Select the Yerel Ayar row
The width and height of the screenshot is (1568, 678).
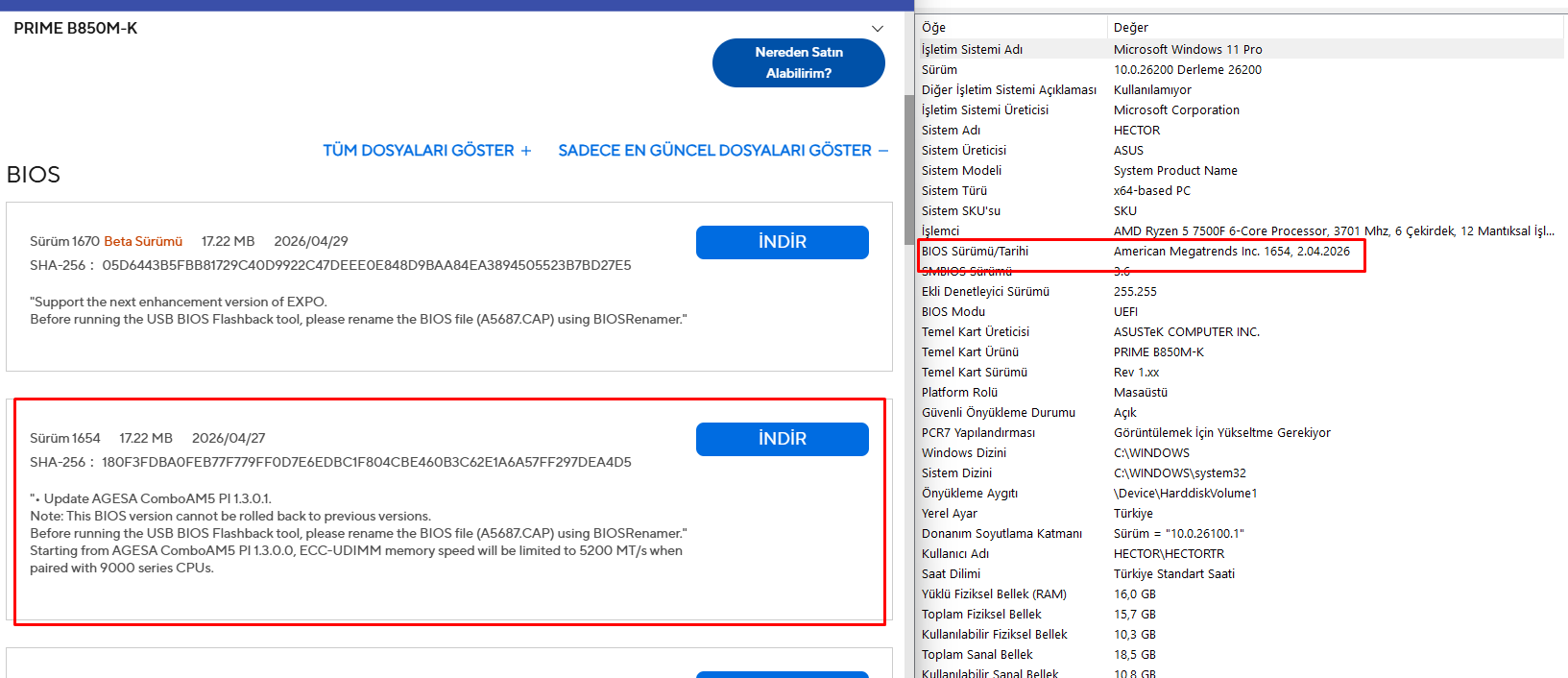point(1241,513)
